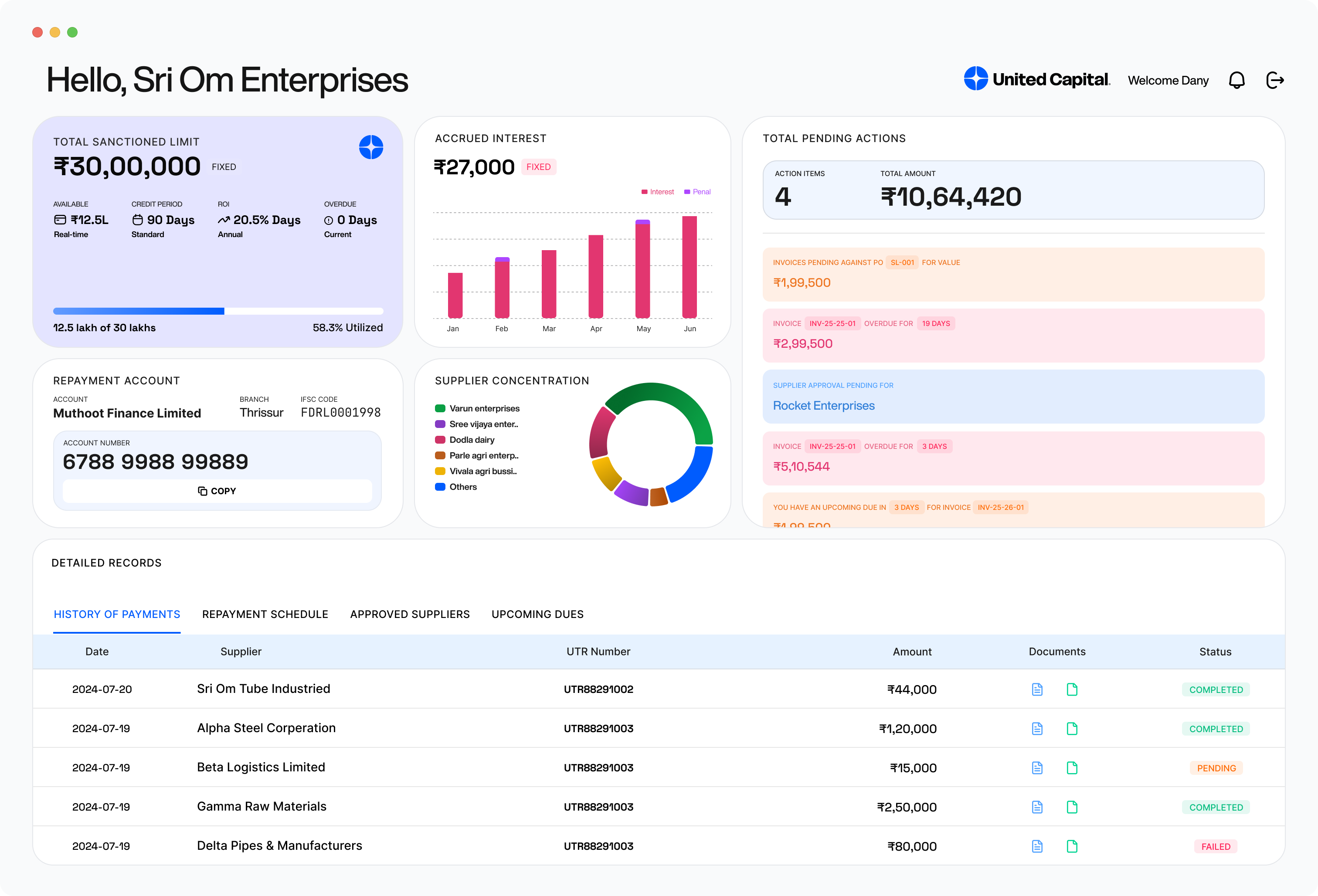The height and width of the screenshot is (896, 1318).
Task: Click the Others blue legend swatch
Action: (440, 486)
